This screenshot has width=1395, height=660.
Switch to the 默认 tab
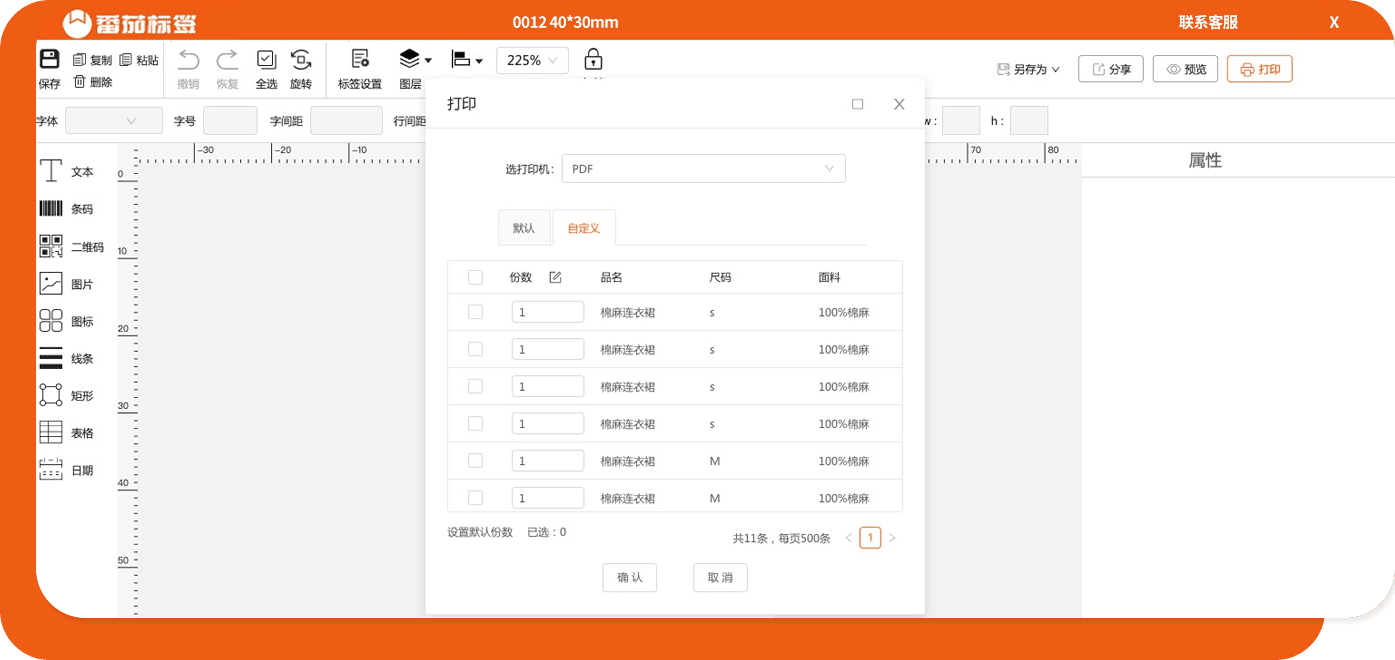(x=524, y=227)
